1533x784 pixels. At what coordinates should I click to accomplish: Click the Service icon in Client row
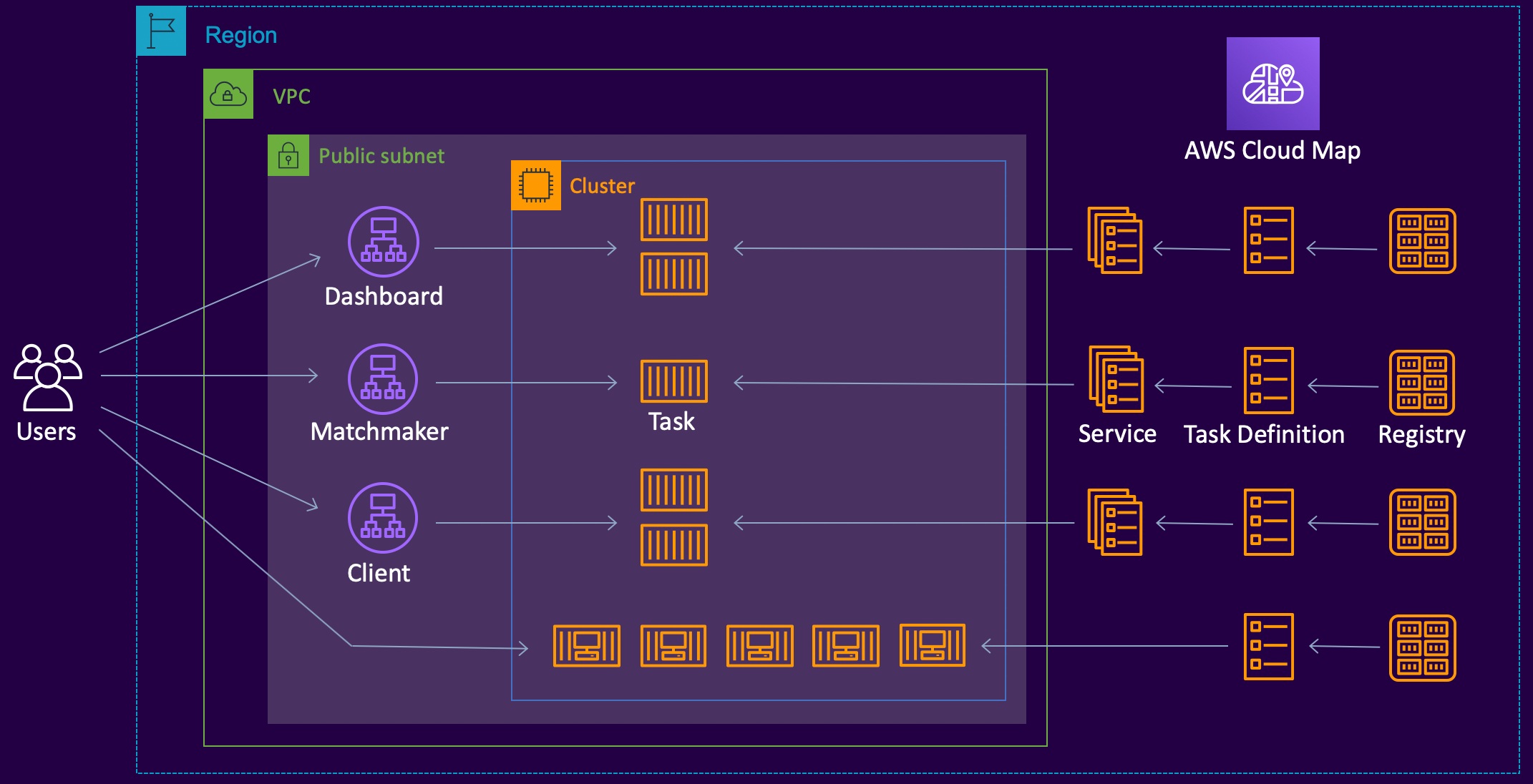(1115, 522)
